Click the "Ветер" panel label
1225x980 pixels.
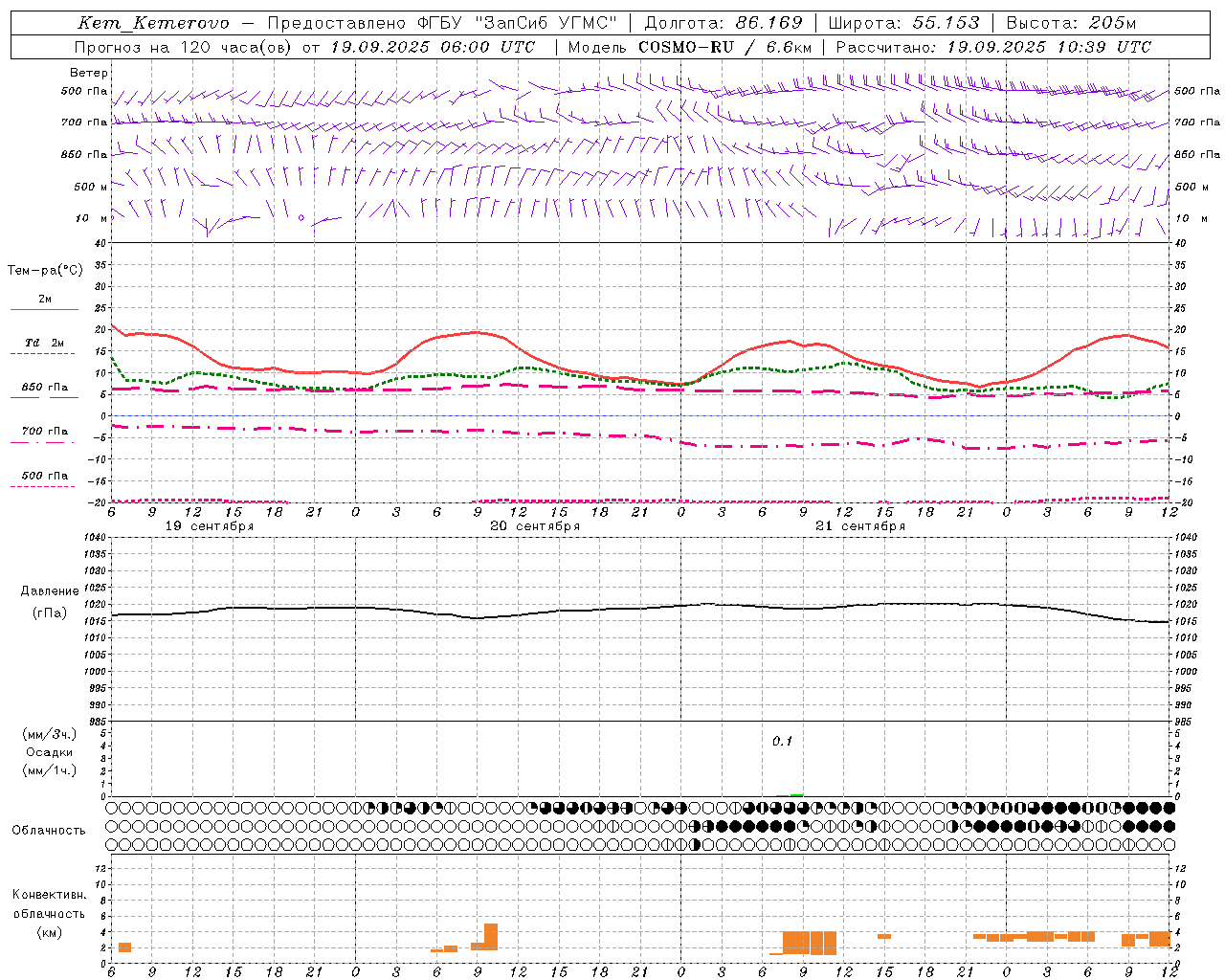coord(89,73)
